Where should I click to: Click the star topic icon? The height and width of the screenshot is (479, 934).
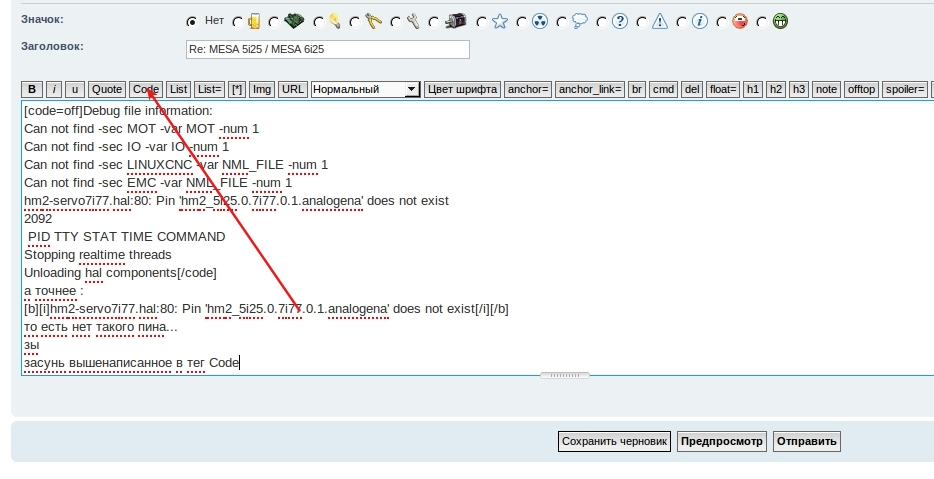pos(500,21)
